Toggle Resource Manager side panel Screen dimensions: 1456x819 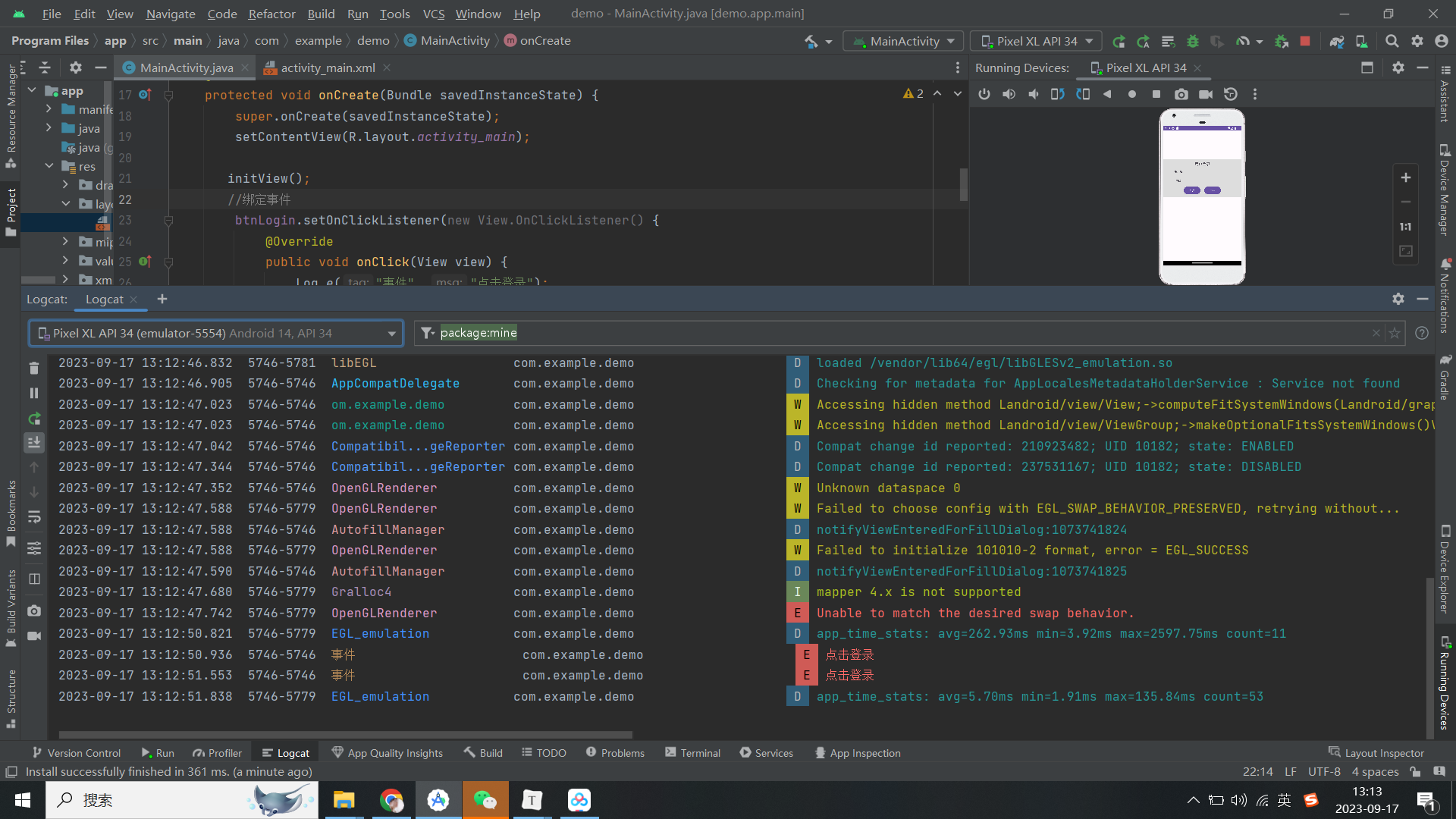11,115
